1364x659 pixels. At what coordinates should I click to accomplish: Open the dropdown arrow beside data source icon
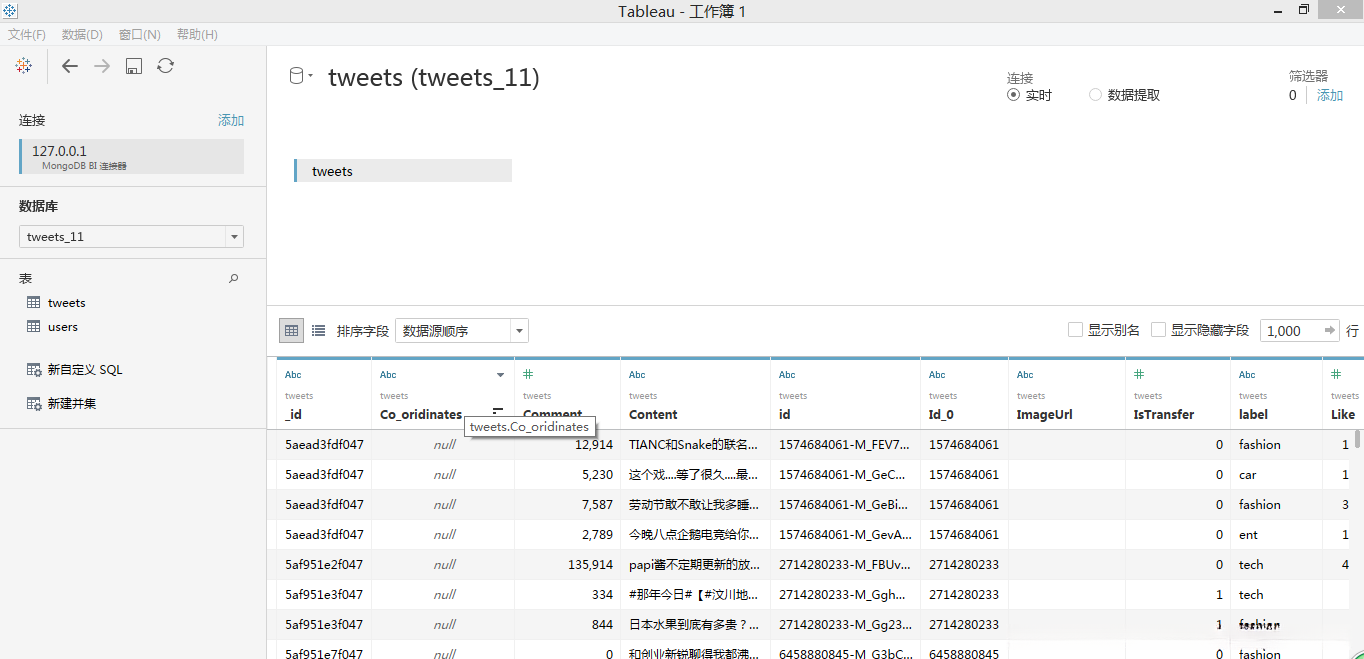coord(311,76)
